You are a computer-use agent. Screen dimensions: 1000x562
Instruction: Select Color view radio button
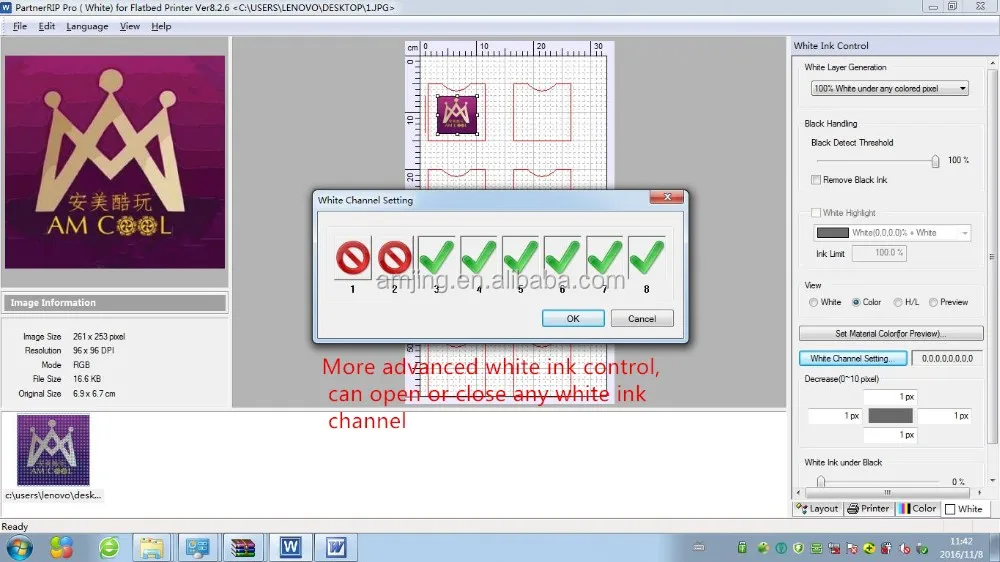click(856, 302)
